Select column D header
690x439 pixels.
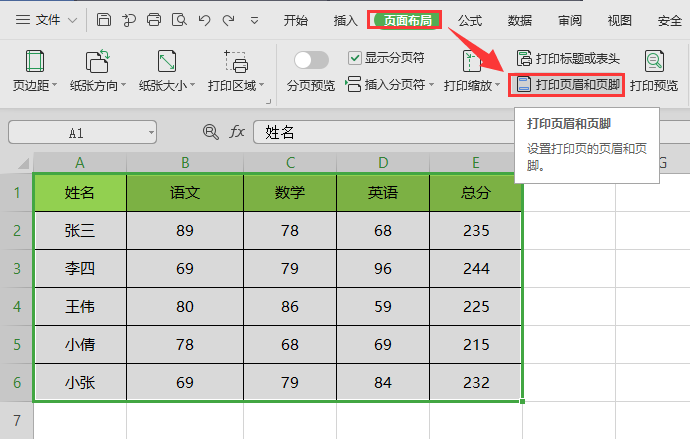coord(383,163)
